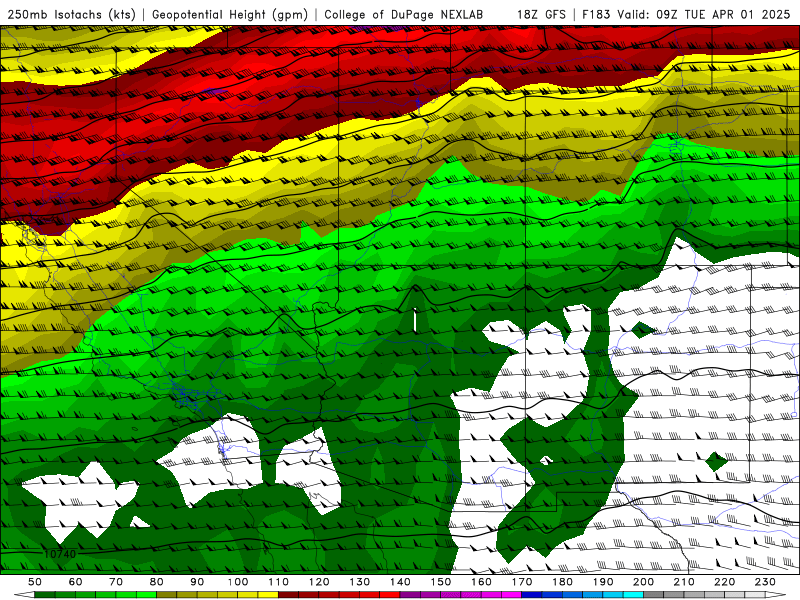The width and height of the screenshot is (800, 600).
Task: Click the legend value "200"
Action: point(644,582)
